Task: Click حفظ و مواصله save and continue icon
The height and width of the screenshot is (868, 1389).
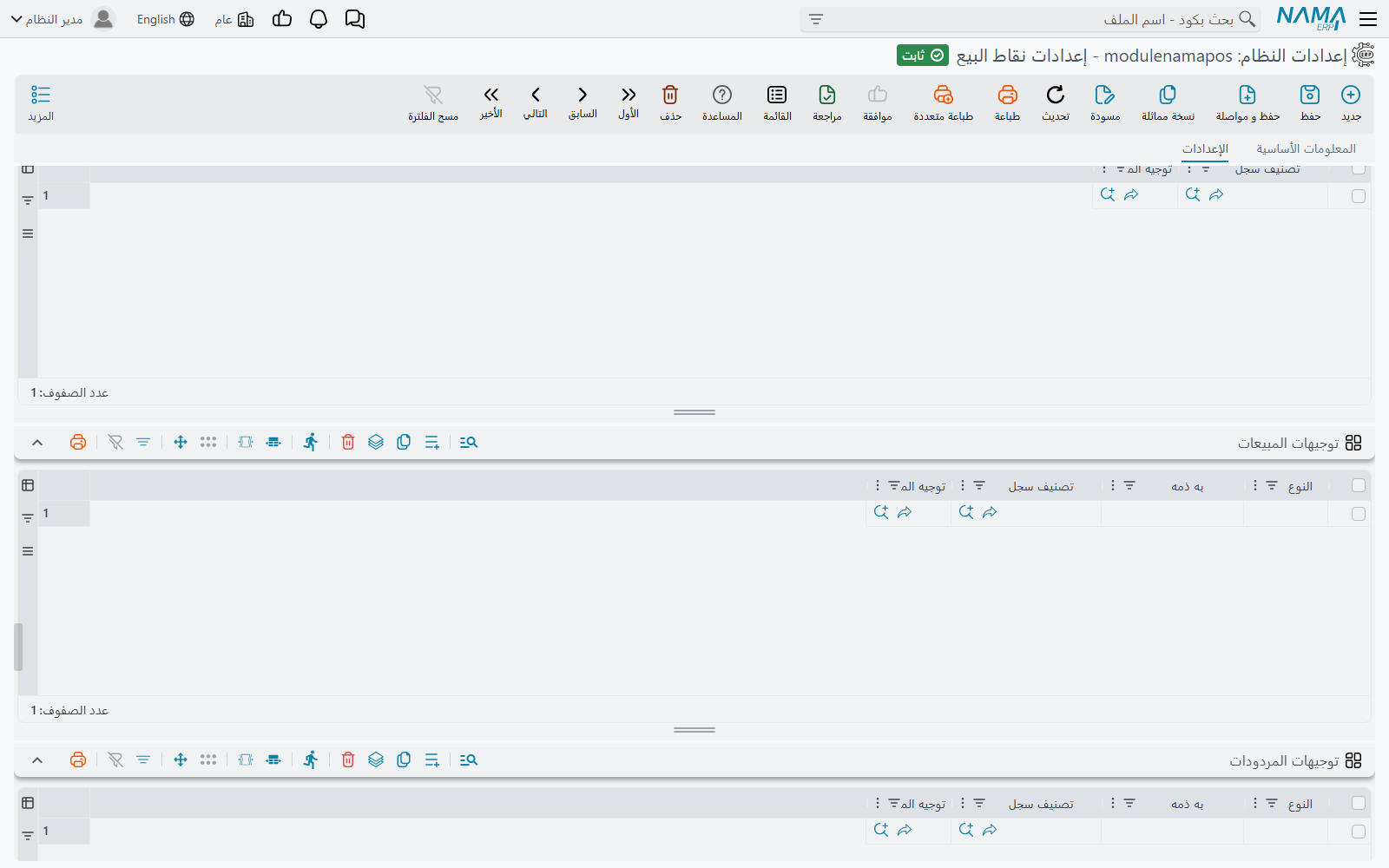Action: click(x=1247, y=95)
